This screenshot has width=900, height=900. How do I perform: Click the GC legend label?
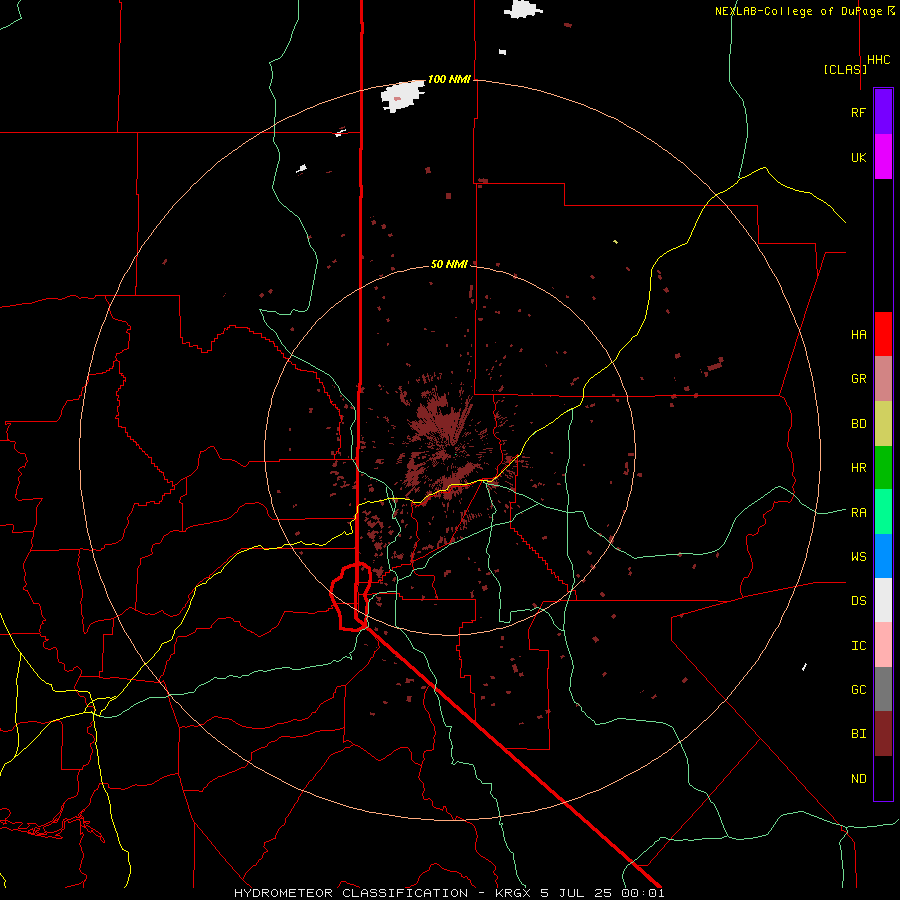858,690
